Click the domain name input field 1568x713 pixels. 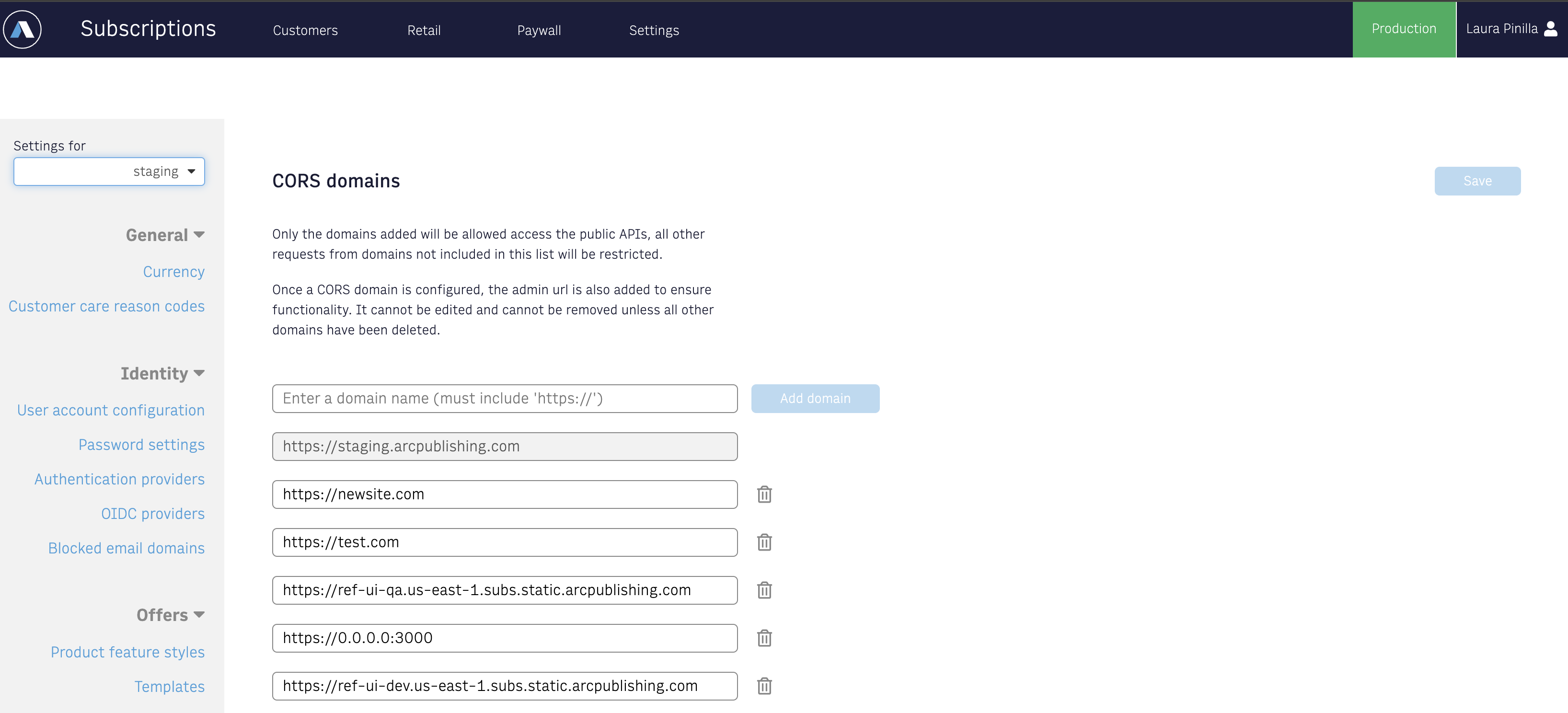click(505, 398)
